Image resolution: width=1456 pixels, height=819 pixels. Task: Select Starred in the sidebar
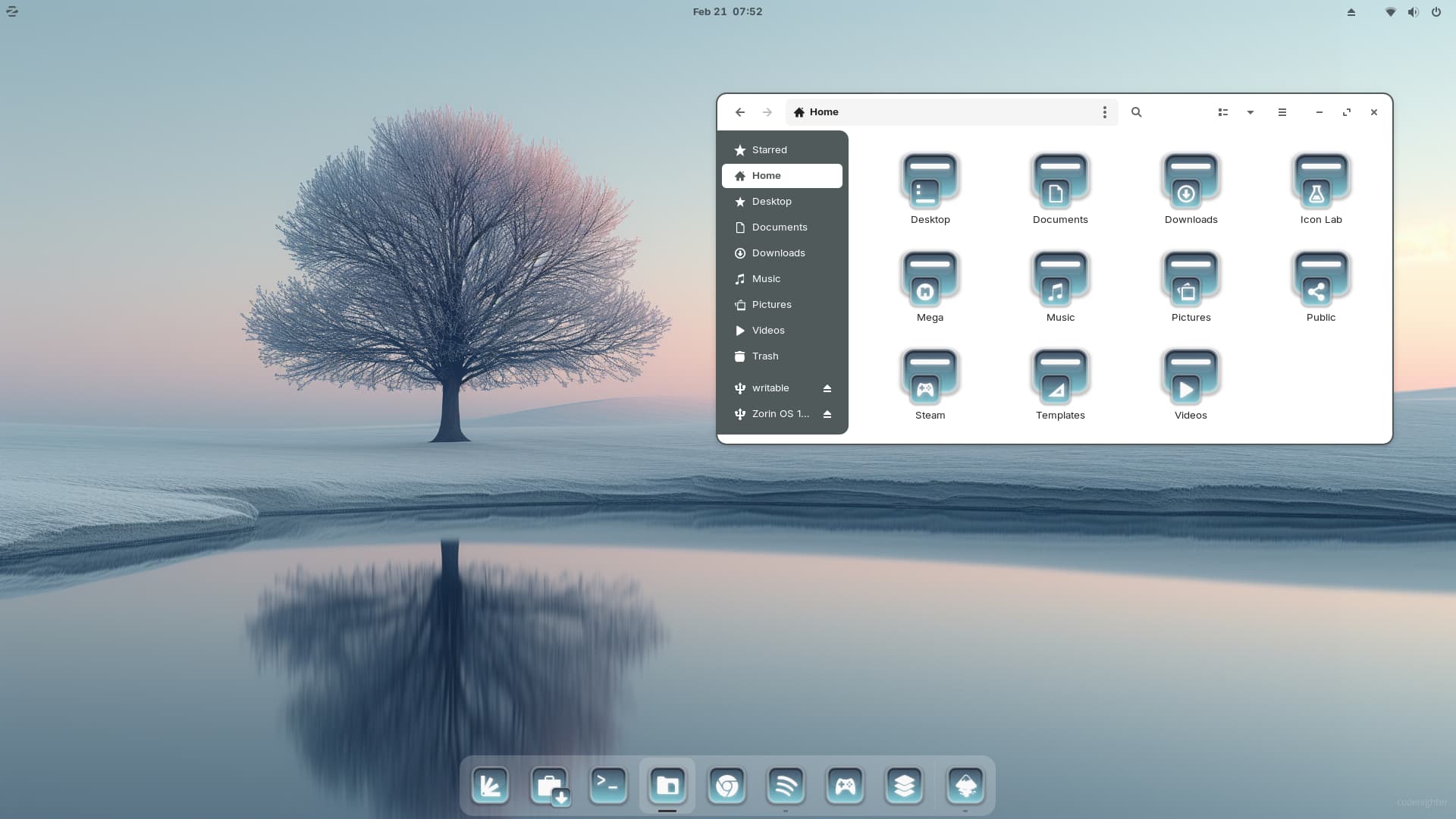tap(782, 150)
